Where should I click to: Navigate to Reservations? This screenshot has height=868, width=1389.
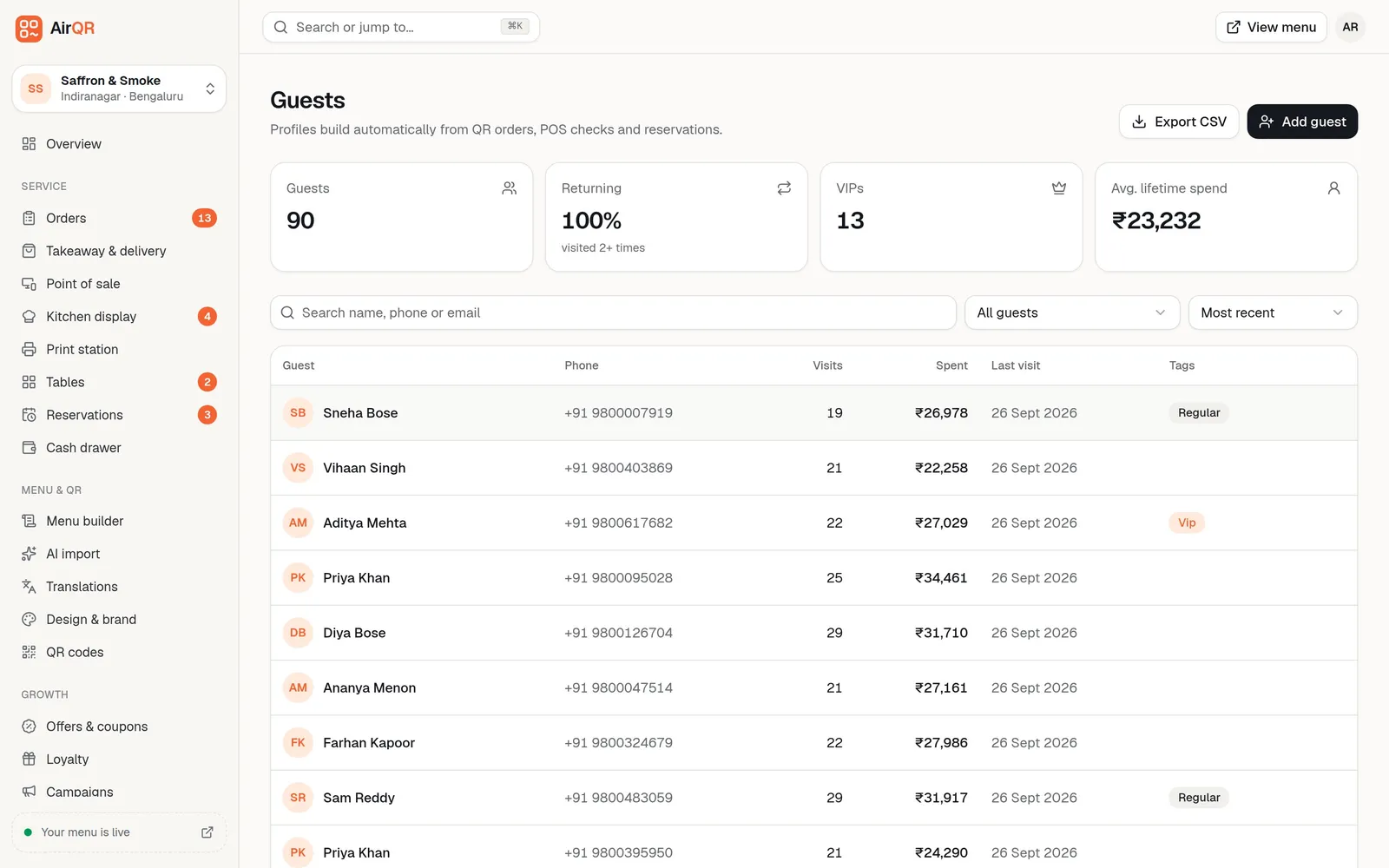119,415
